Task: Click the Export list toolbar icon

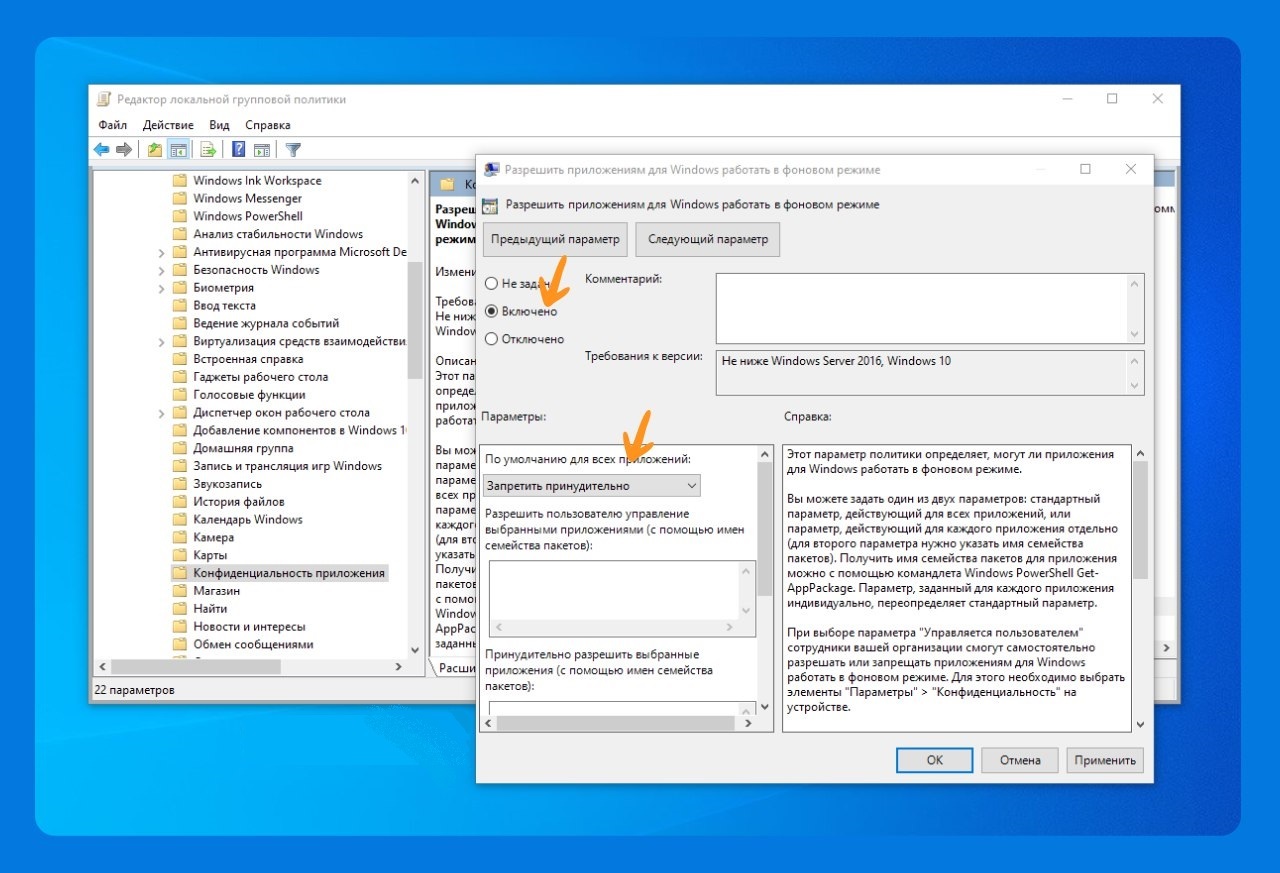Action: [208, 150]
